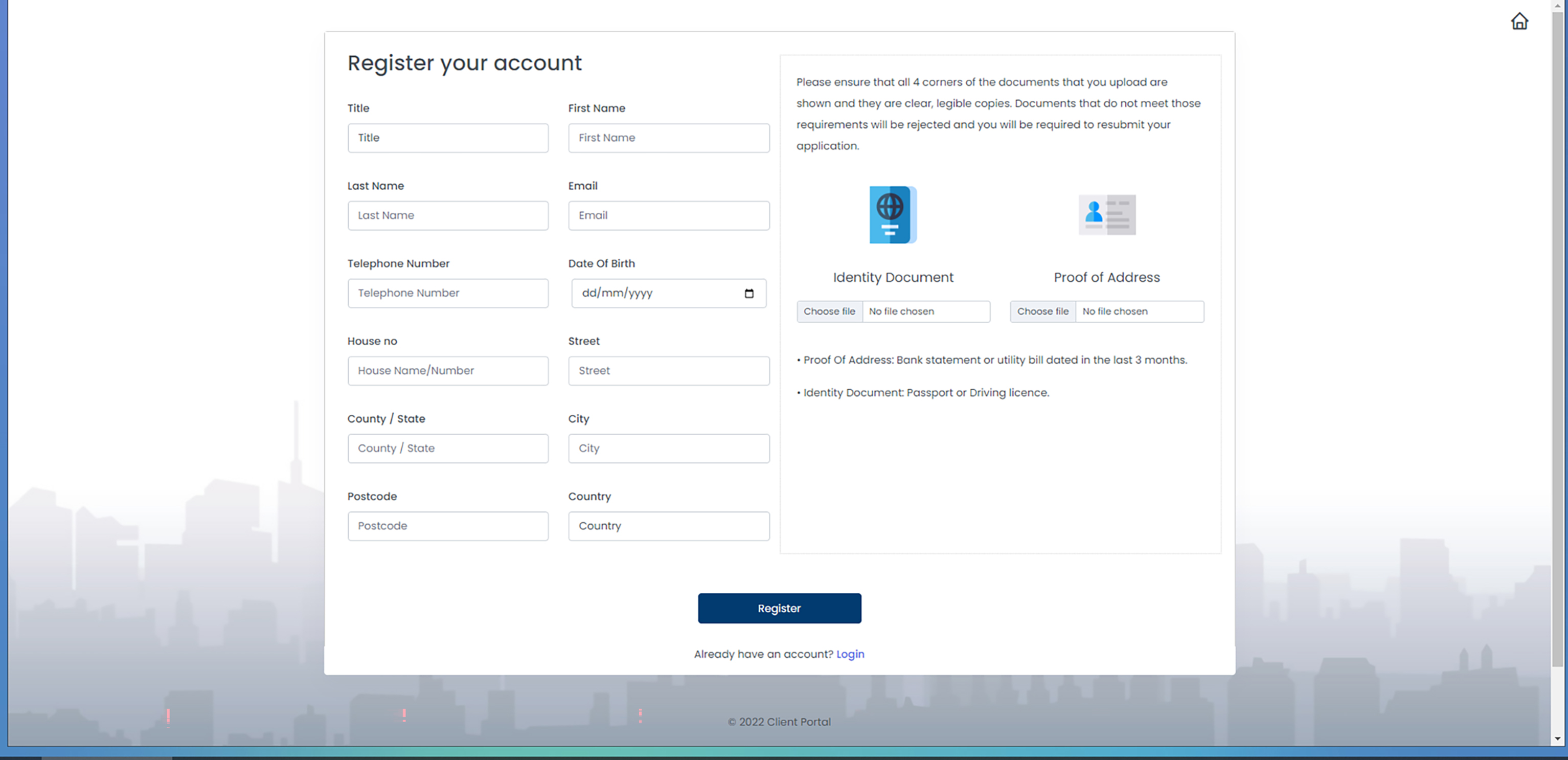This screenshot has width=1568, height=760.
Task: Focus the Email input field
Action: (x=668, y=216)
